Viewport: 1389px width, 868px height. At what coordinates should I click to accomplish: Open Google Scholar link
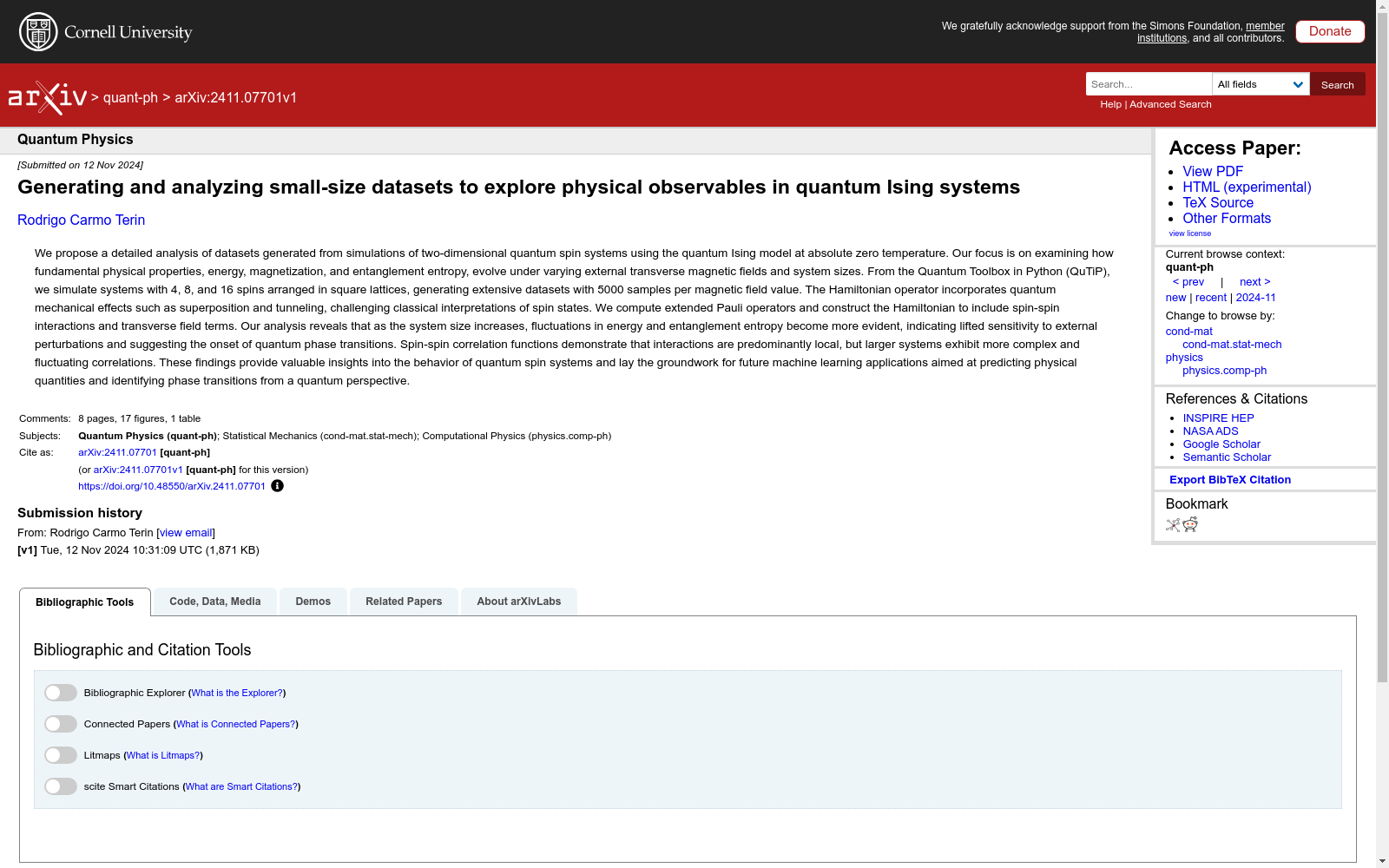(x=1221, y=444)
